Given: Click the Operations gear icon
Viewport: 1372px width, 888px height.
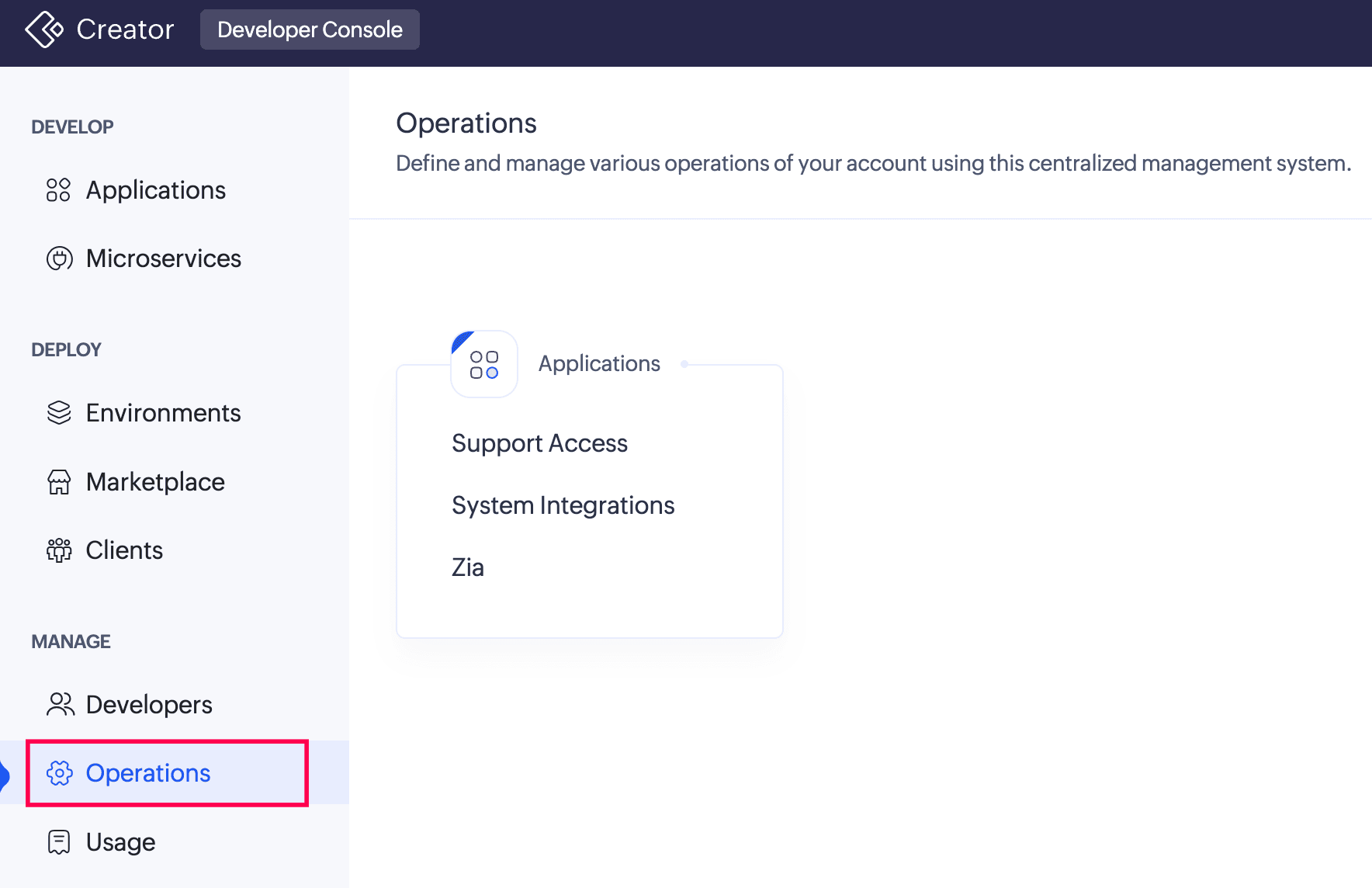Looking at the screenshot, I should (60, 773).
